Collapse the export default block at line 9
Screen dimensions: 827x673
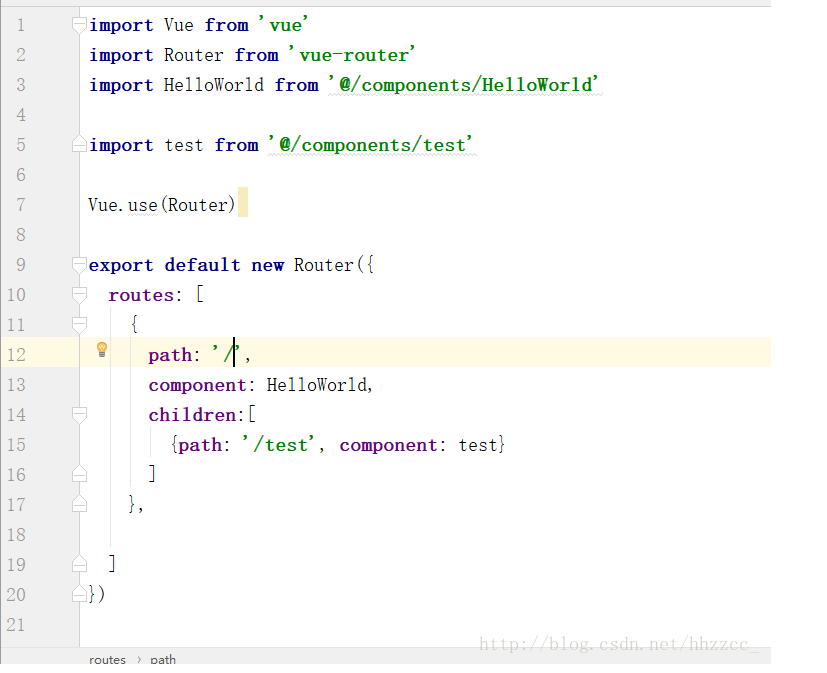coord(79,265)
